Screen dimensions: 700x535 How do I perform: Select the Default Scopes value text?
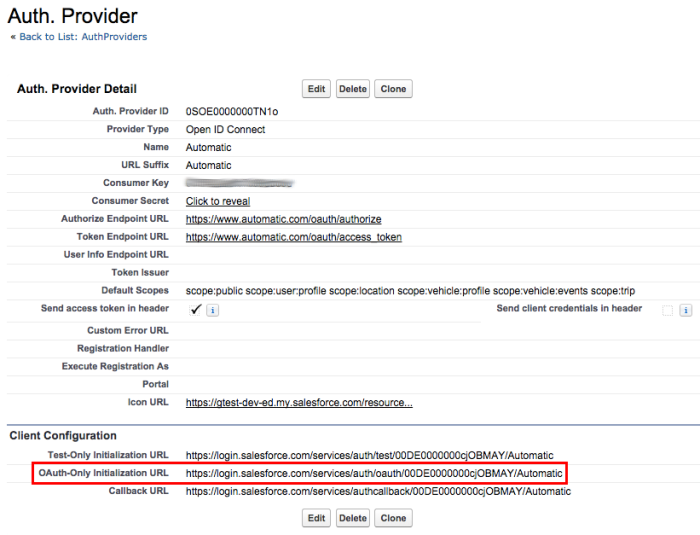410,291
